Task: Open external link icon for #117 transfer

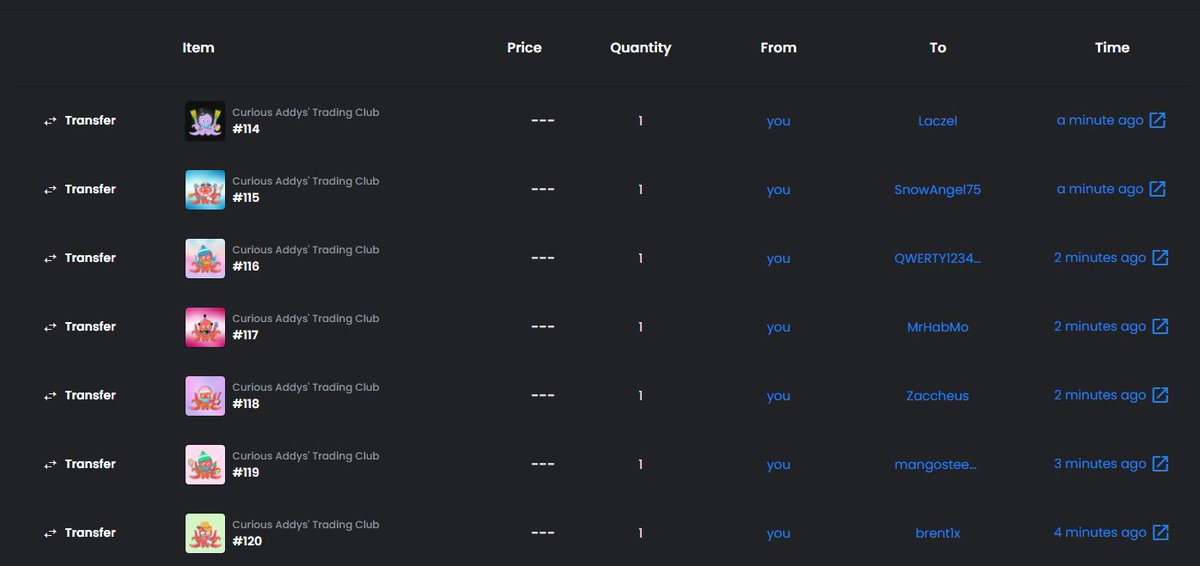Action: tap(1160, 326)
